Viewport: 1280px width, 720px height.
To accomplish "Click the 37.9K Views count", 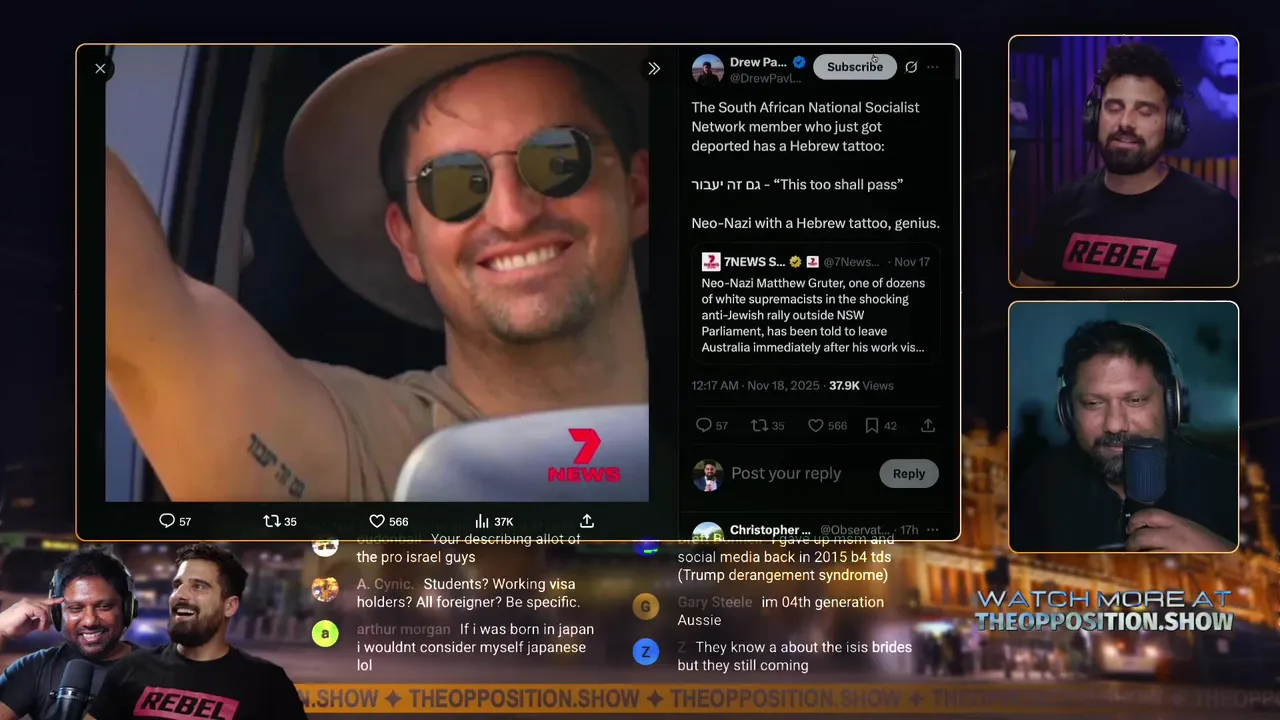I will pyautogui.click(x=861, y=385).
